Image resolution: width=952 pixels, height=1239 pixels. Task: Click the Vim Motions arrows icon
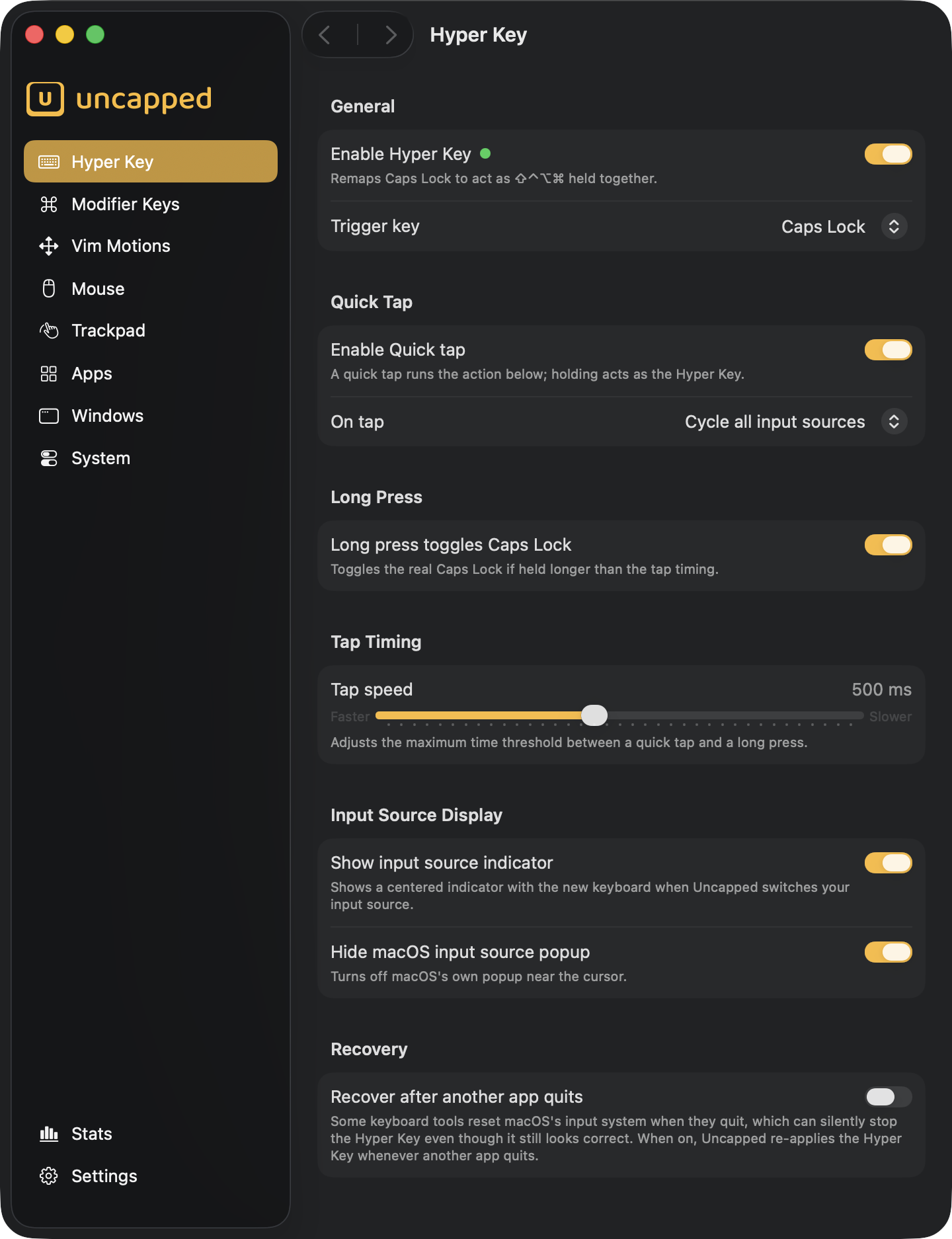pos(49,246)
